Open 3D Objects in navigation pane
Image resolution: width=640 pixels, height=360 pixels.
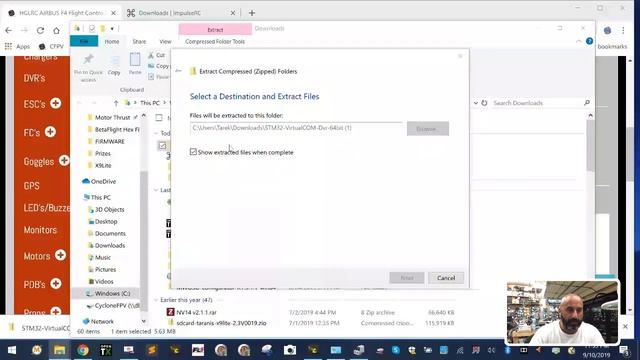click(x=109, y=209)
